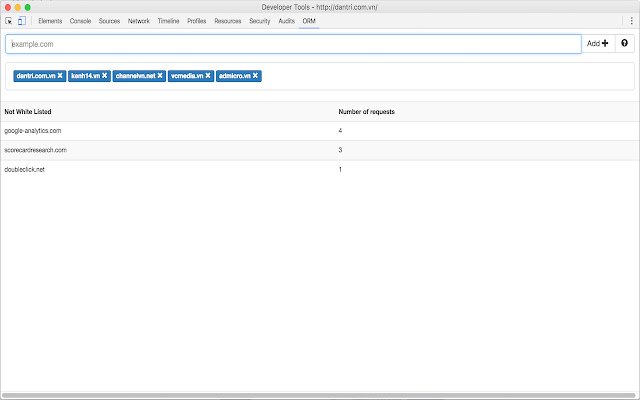
Task: Click the Add plus button
Action: pyautogui.click(x=598, y=43)
